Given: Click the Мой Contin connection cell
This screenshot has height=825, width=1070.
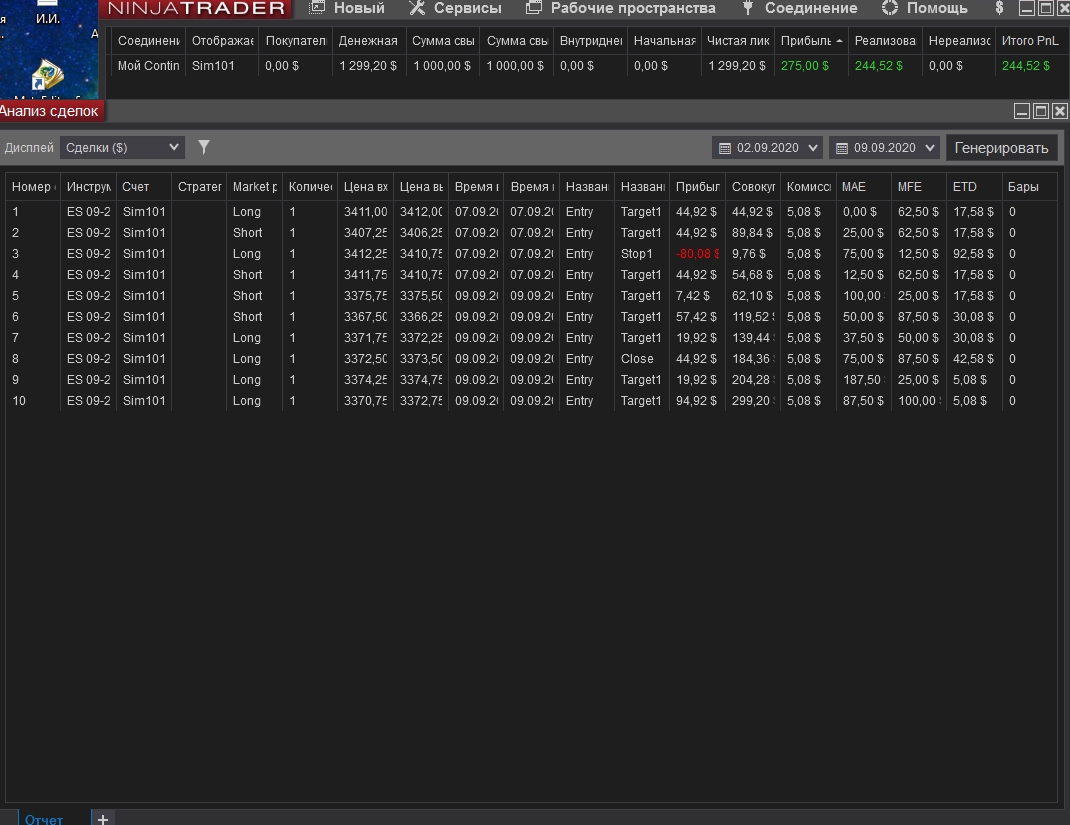Looking at the screenshot, I should [148, 66].
